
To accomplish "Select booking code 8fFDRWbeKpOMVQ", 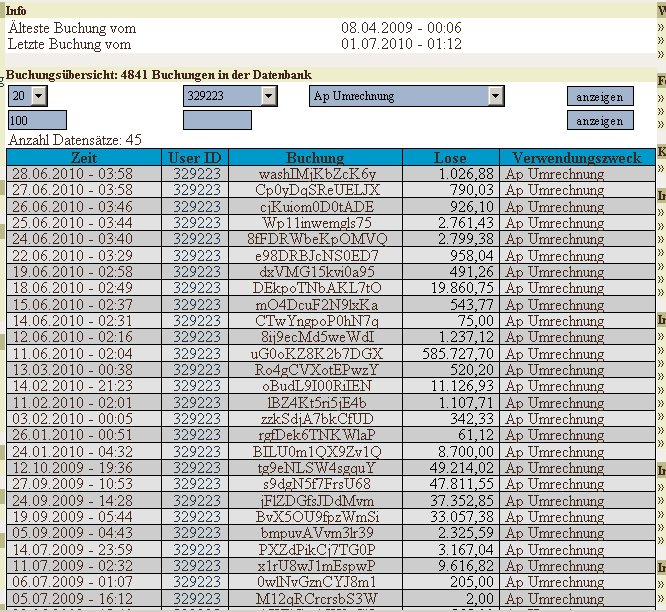I will point(317,239).
